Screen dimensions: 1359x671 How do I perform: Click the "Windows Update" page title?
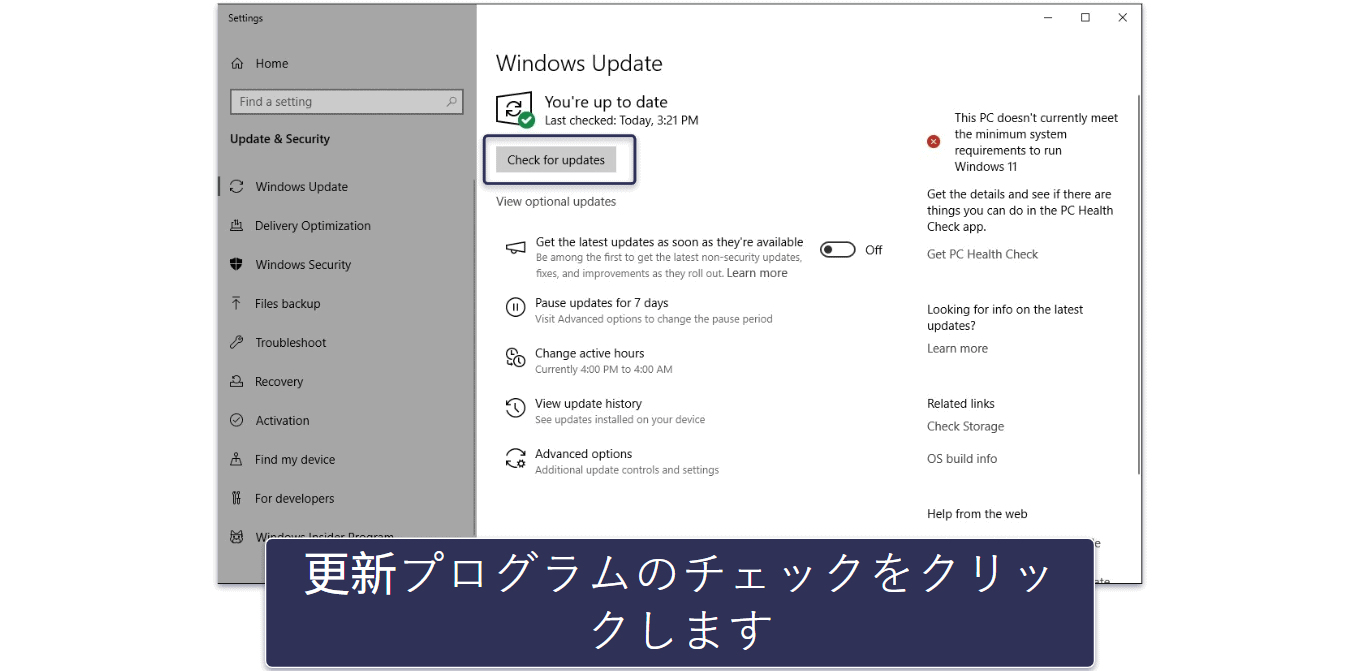click(x=579, y=63)
